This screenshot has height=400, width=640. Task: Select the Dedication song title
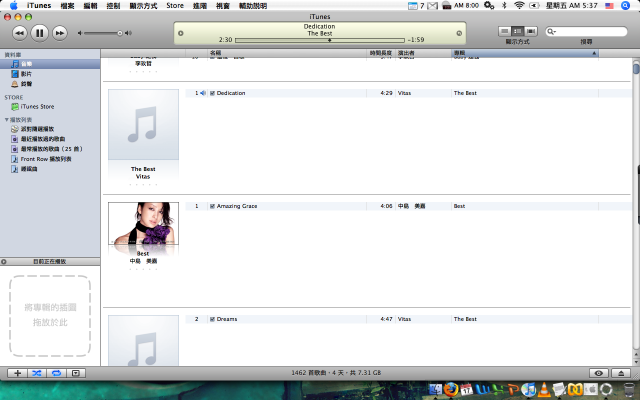click(x=231, y=93)
